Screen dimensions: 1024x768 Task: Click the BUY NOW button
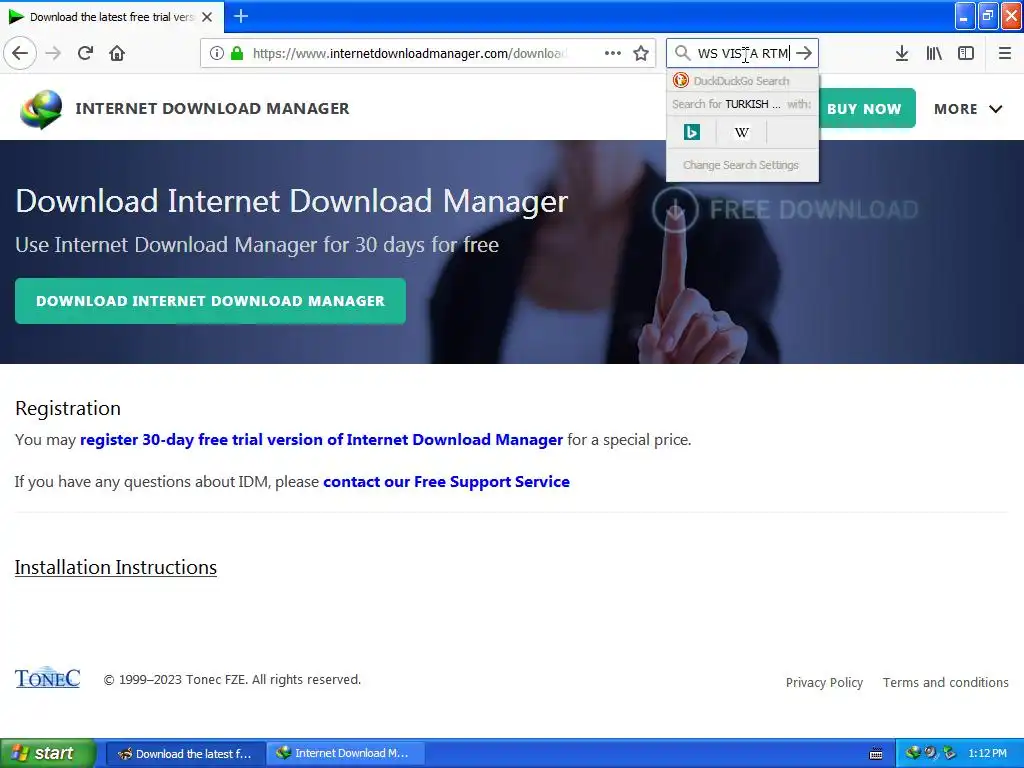[x=864, y=108]
